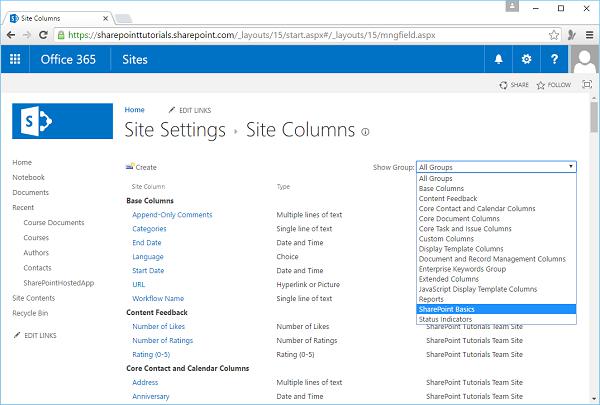Select JavaScript Display Template Columns option
600x405 pixels.
[496, 289]
